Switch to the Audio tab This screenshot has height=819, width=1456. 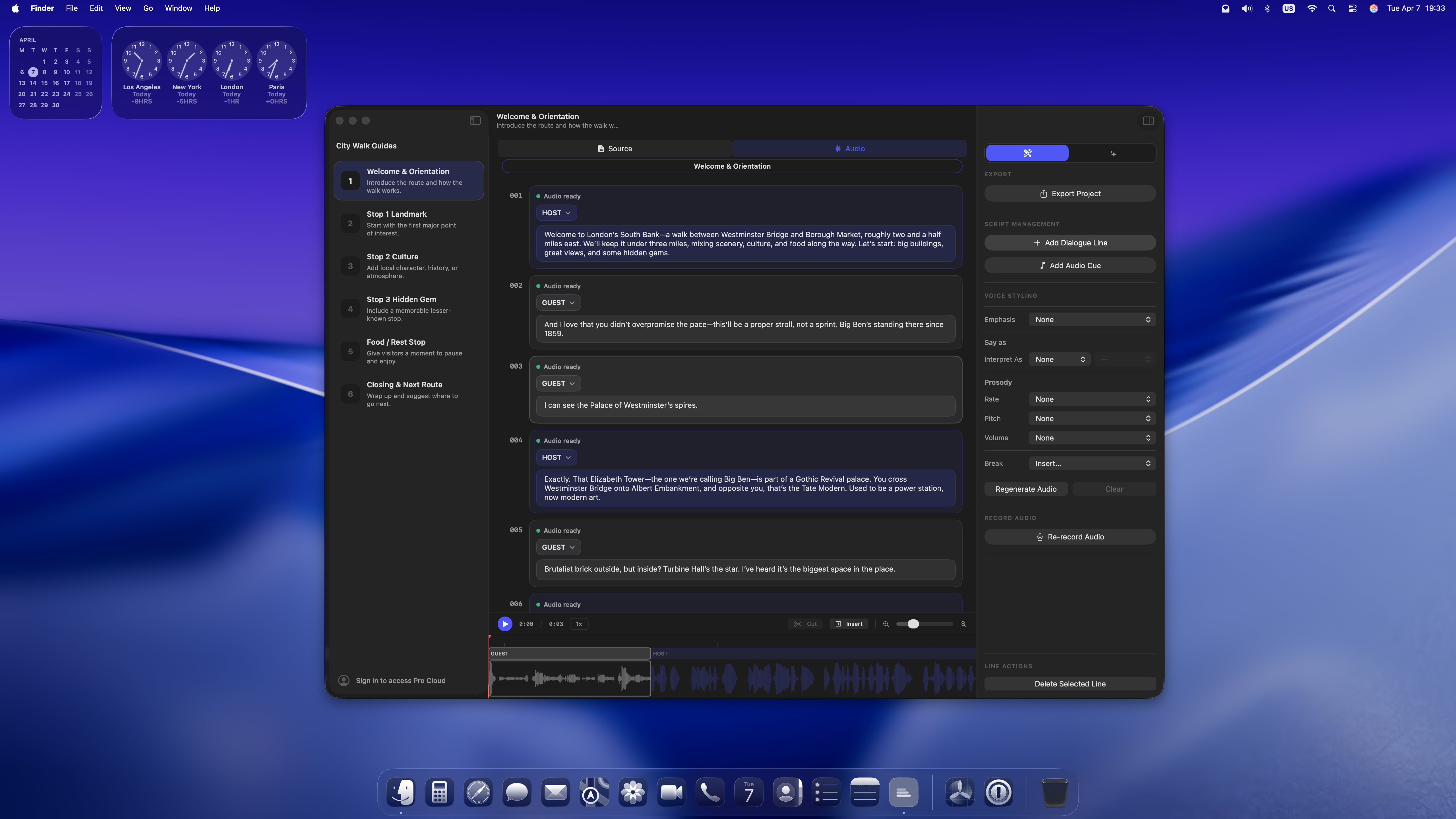pos(849,149)
